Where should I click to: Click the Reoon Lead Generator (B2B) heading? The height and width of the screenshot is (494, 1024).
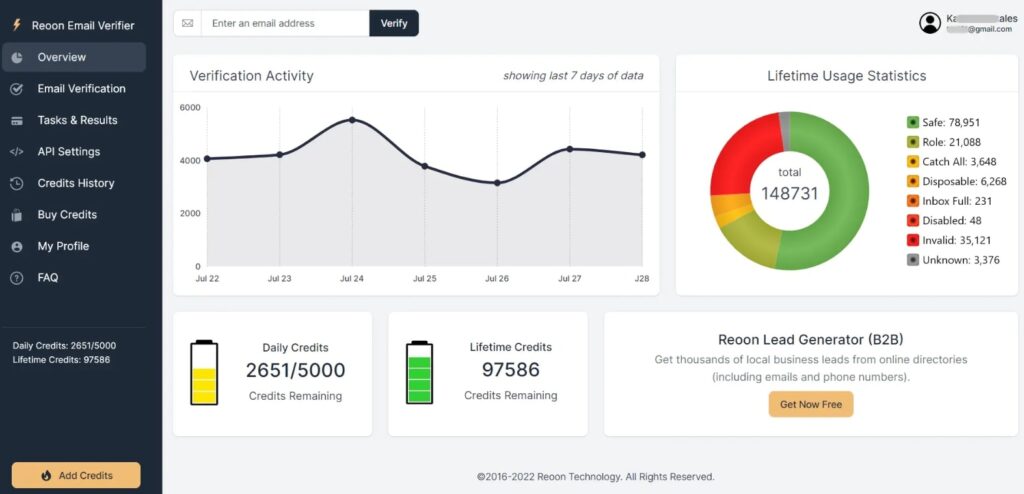pos(810,340)
